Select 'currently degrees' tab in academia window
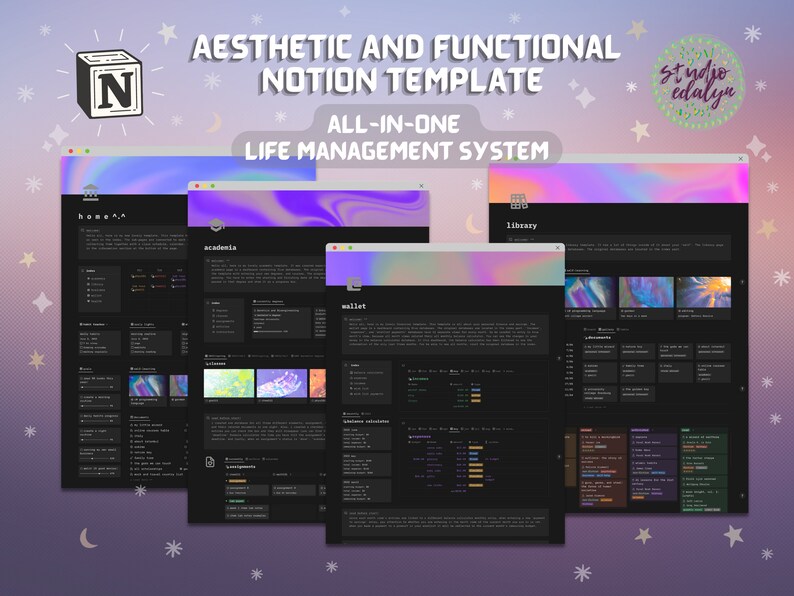Screen dimensions: 794x596 tap(269, 301)
